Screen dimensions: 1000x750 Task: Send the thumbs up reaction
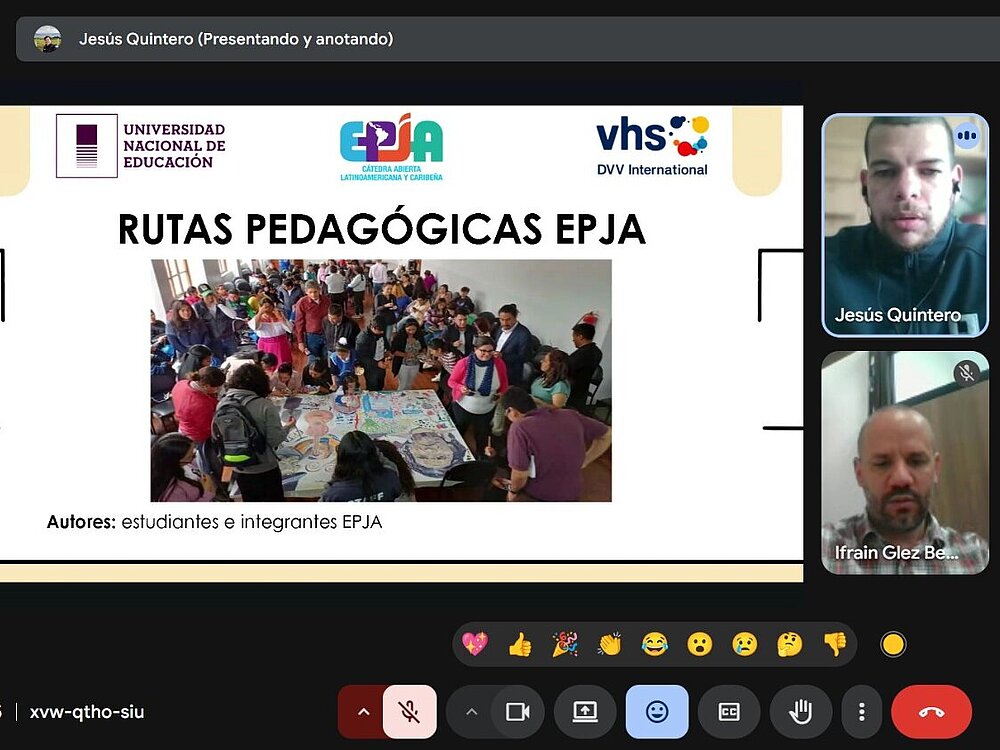pyautogui.click(x=520, y=644)
